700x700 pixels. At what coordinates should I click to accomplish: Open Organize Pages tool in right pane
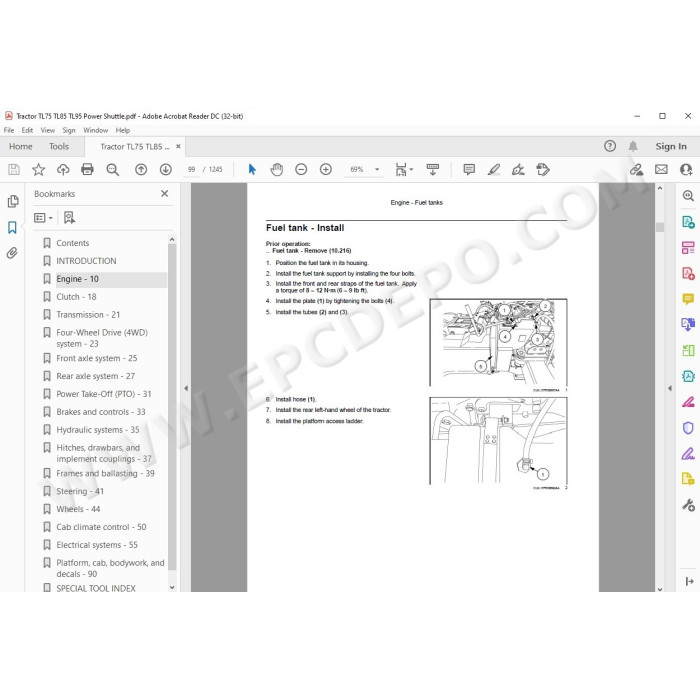pos(688,248)
